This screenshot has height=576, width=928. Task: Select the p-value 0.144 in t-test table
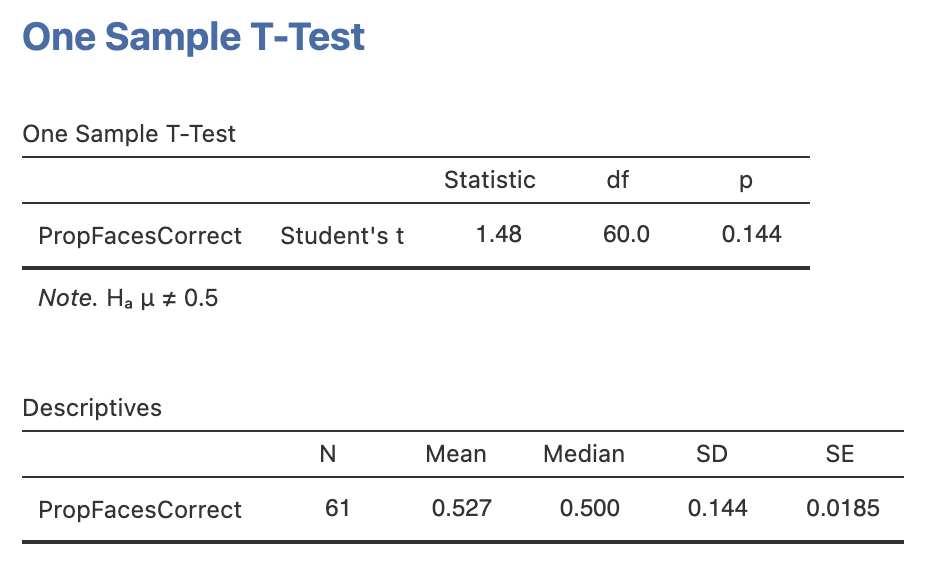[x=752, y=234]
